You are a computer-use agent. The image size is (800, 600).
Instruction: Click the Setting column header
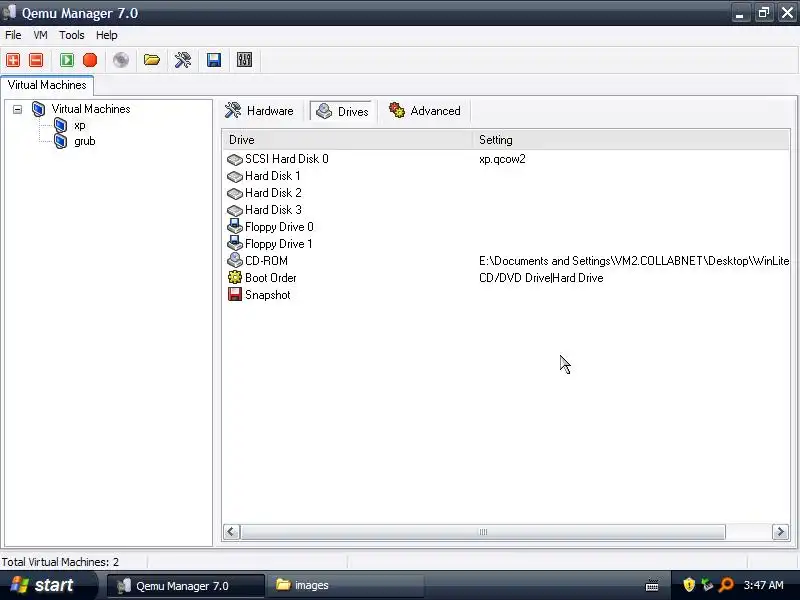tap(631, 140)
